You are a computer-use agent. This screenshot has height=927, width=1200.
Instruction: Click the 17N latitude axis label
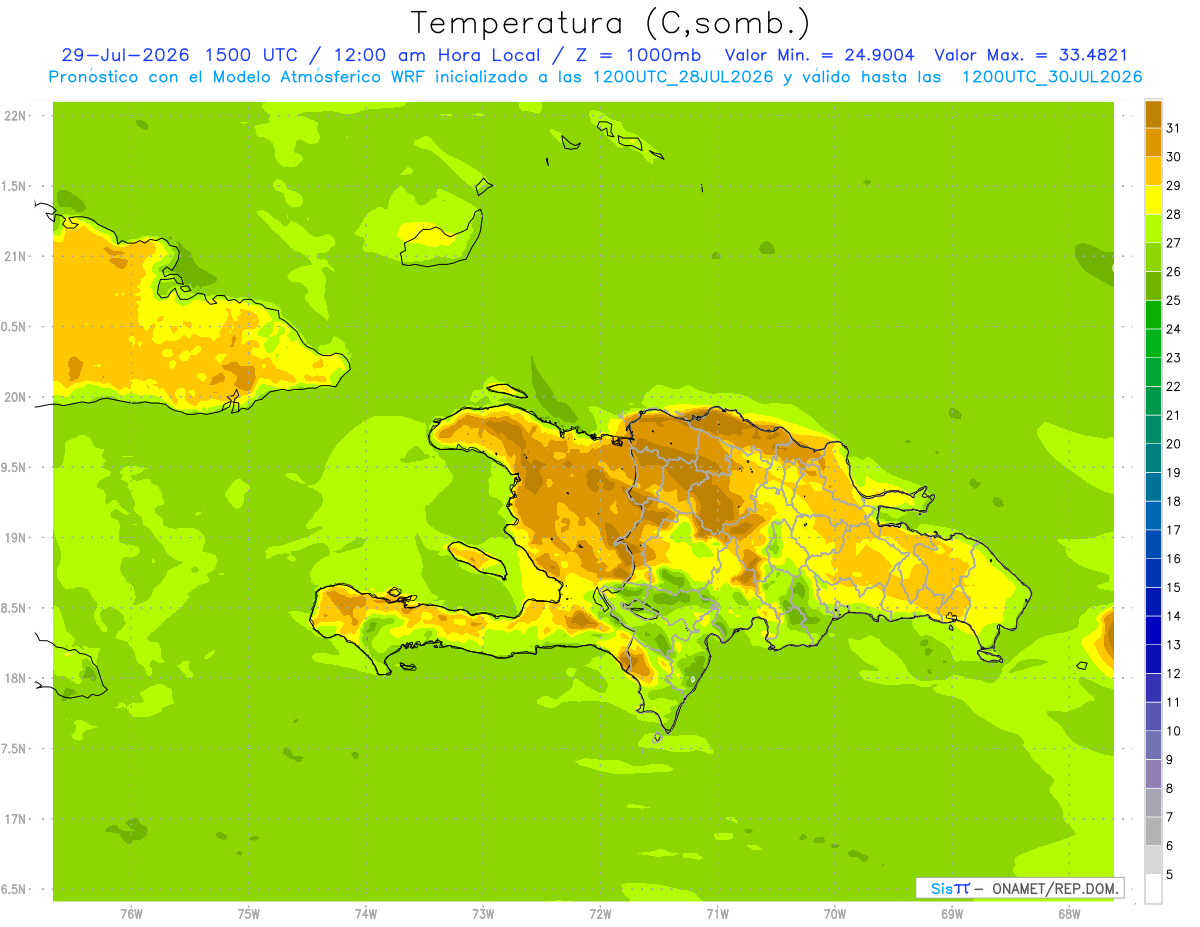point(14,819)
